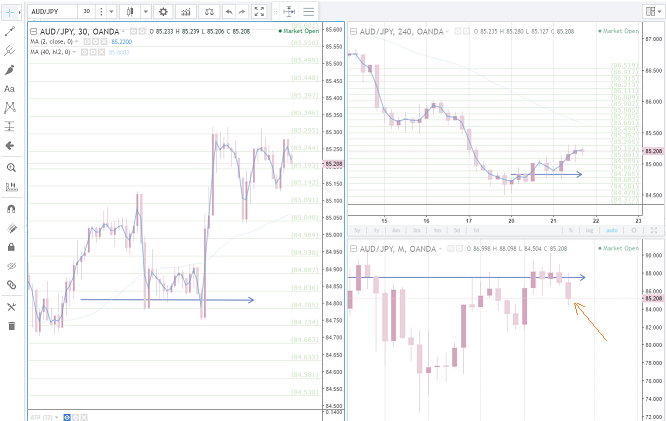
Task: Click the compare symbols scale icon
Action: pyautogui.click(x=208, y=11)
